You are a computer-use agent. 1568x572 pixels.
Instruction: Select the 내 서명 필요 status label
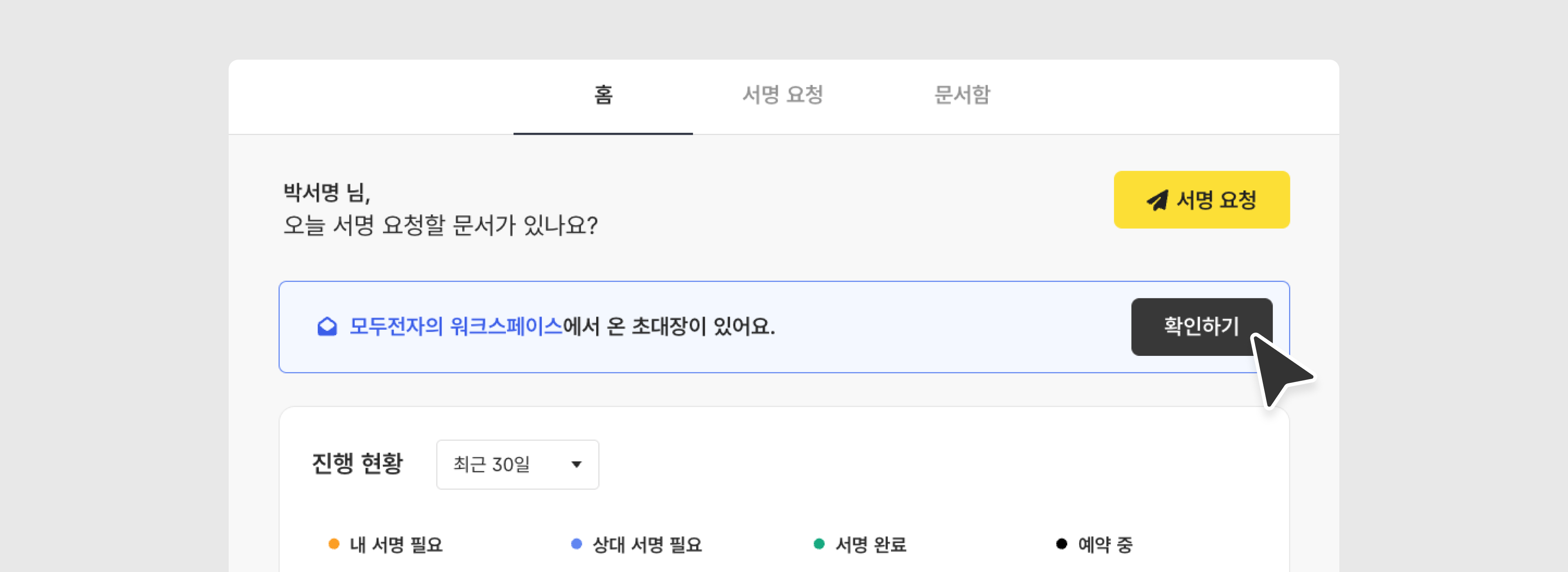(396, 545)
